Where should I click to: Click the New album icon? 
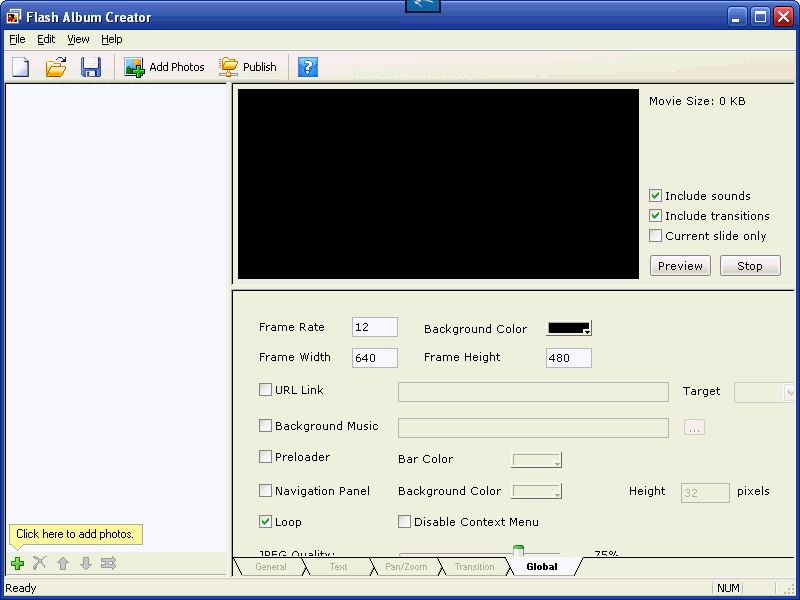pos(21,67)
